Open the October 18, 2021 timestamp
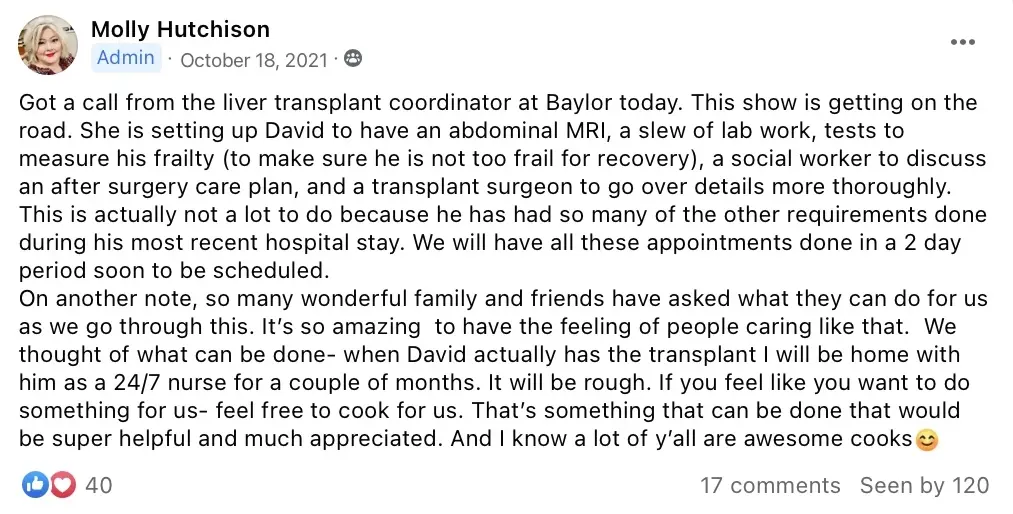 coord(254,60)
